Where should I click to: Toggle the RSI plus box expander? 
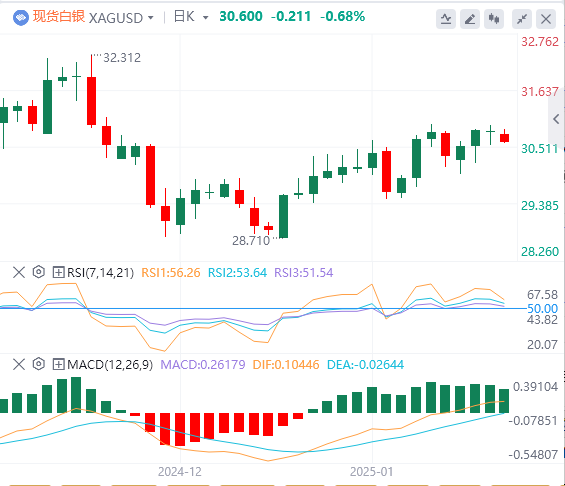[x=58, y=272]
